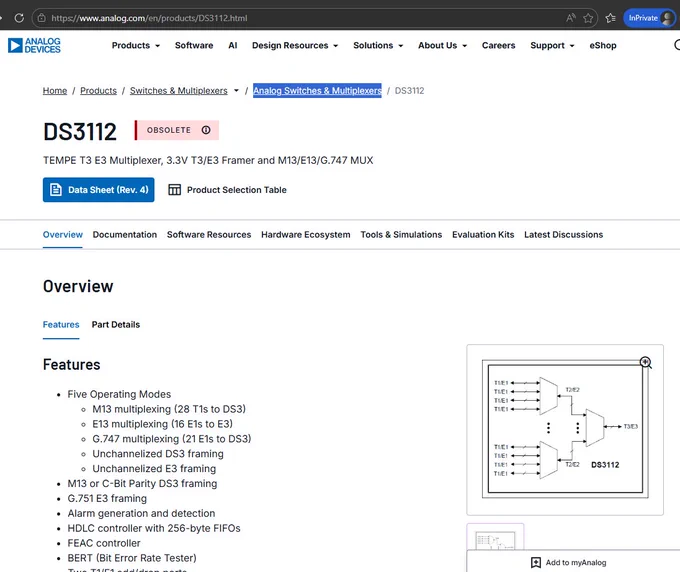680x572 pixels.
Task: Select the Features sub-tab
Action: click(61, 325)
